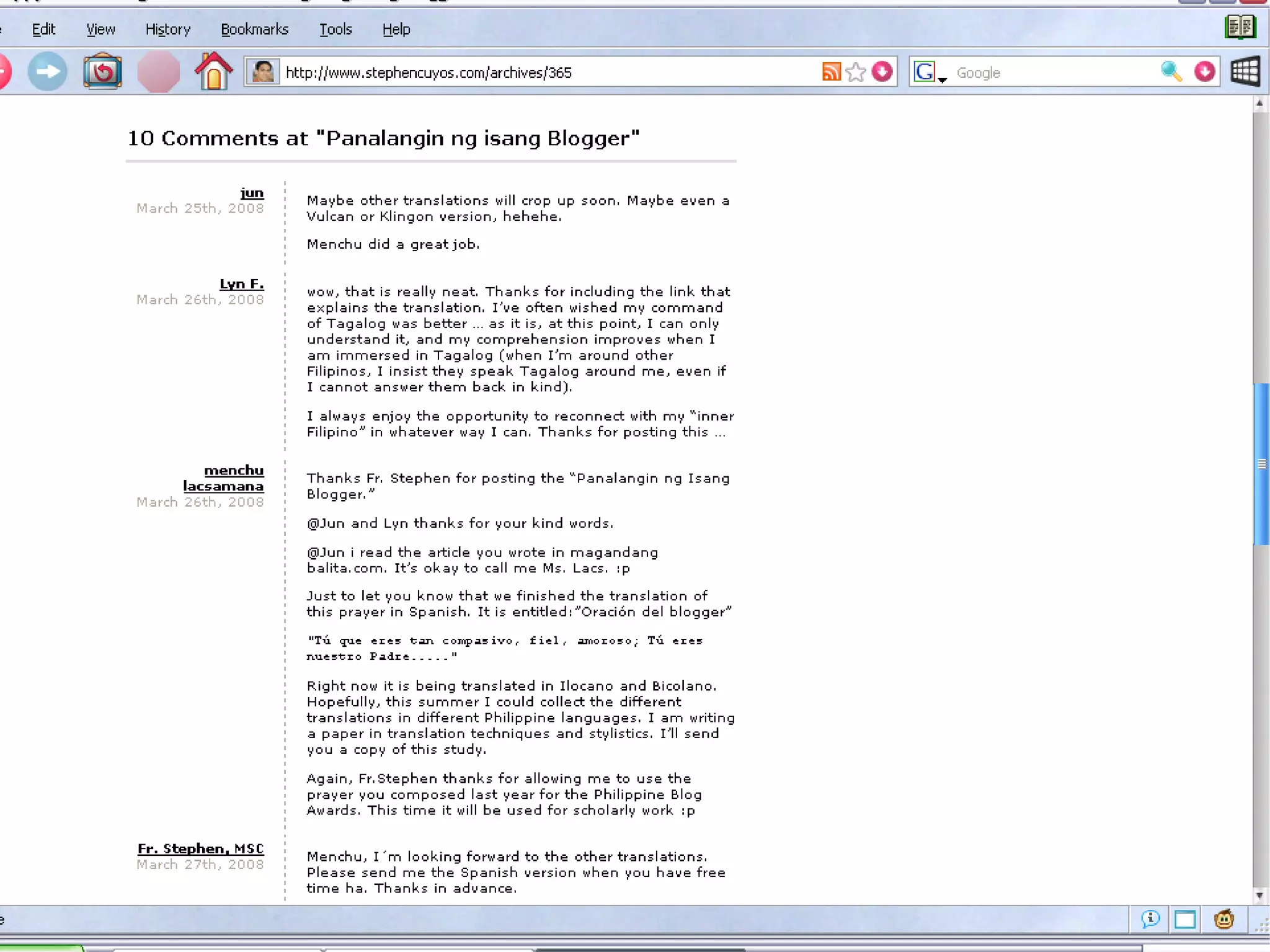Toggle bookmark star for this page

[856, 72]
